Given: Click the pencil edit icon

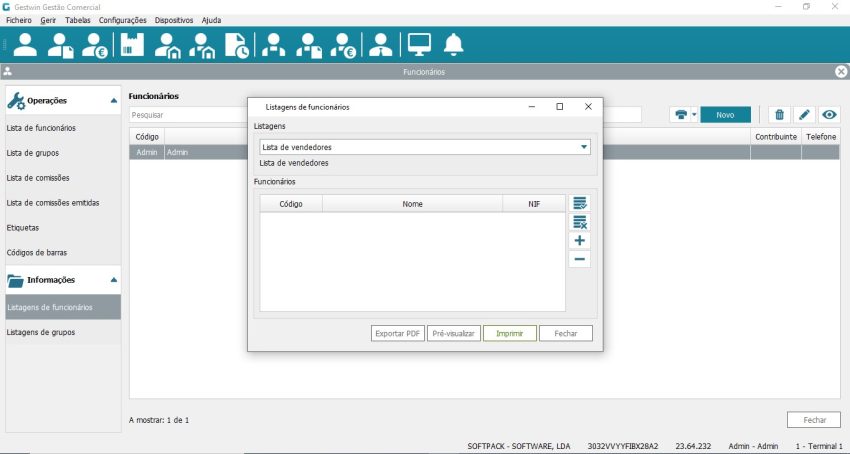Looking at the screenshot, I should tap(804, 115).
